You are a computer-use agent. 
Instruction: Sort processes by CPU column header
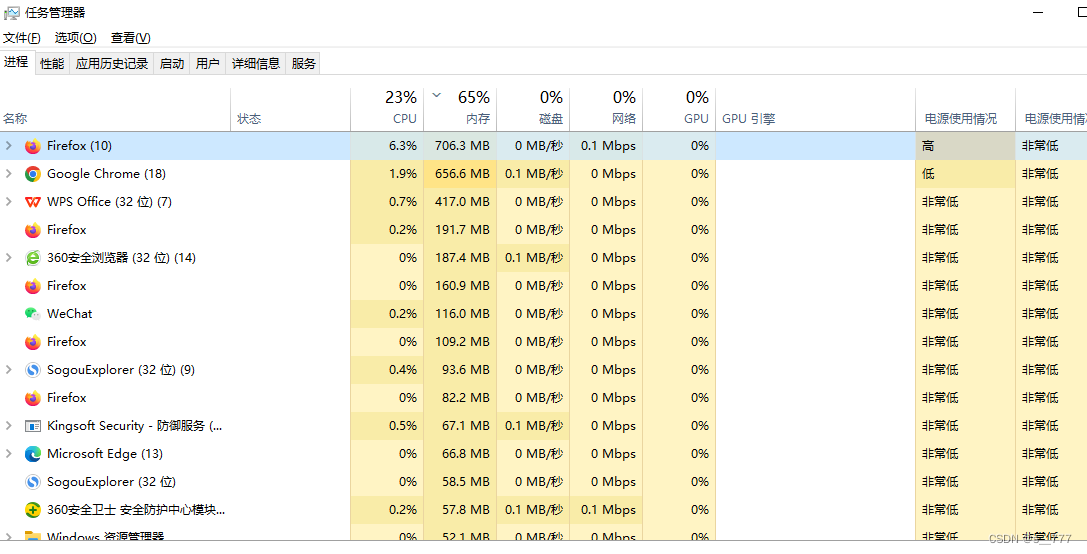pos(387,110)
